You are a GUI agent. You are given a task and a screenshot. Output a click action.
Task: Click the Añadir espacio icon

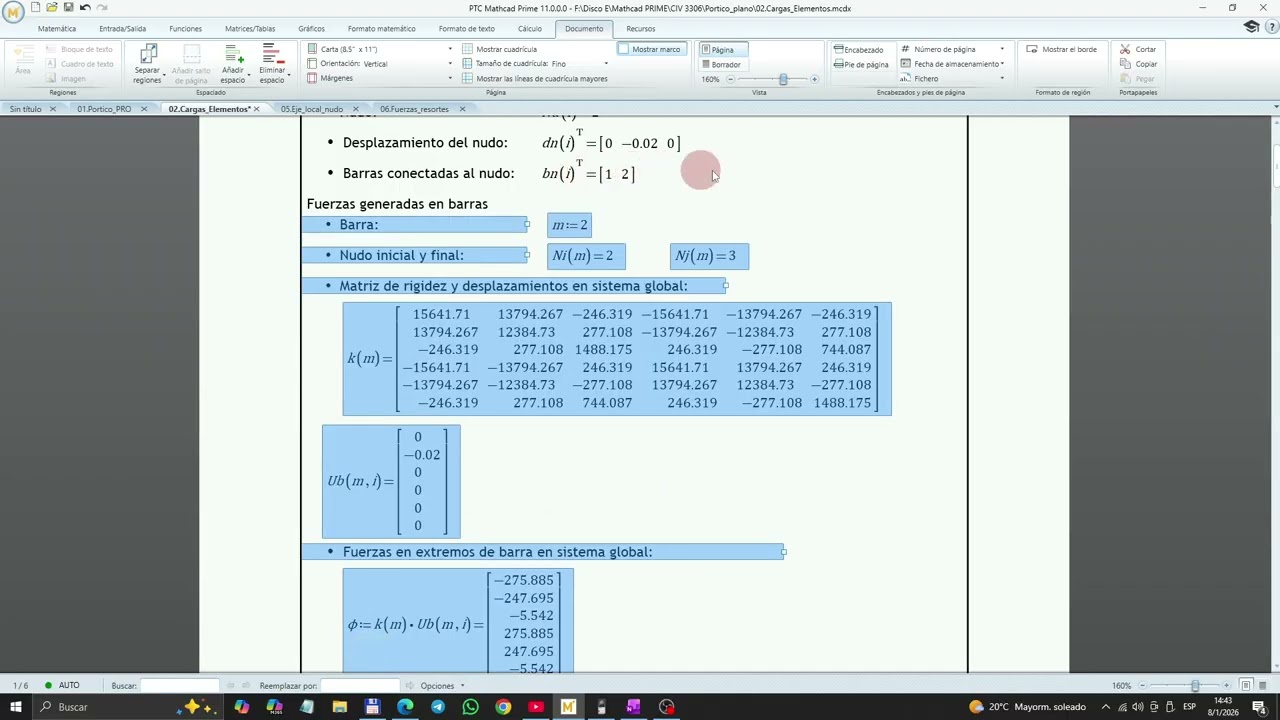pyautogui.click(x=233, y=54)
